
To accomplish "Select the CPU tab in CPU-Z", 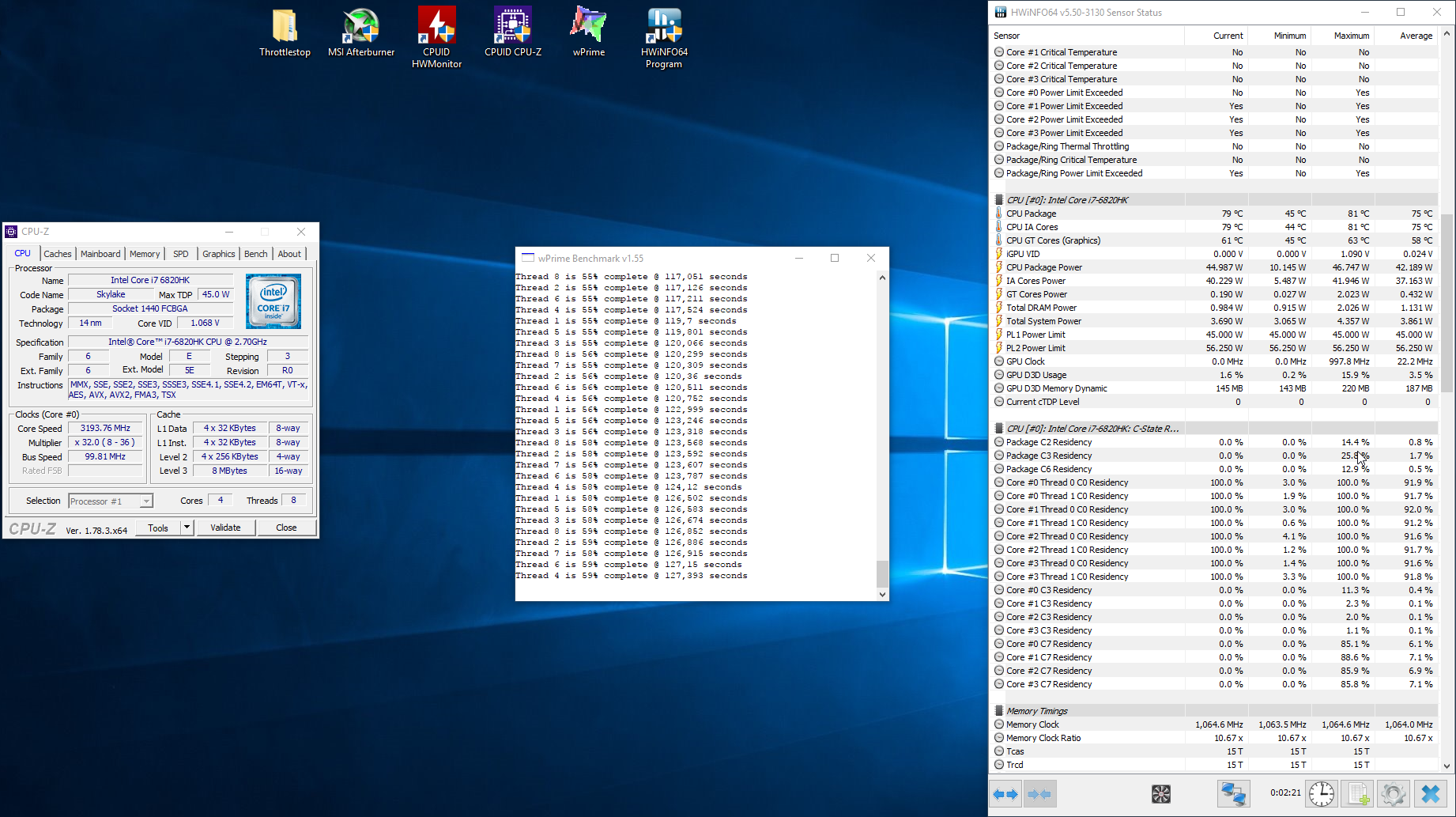I will click(22, 253).
